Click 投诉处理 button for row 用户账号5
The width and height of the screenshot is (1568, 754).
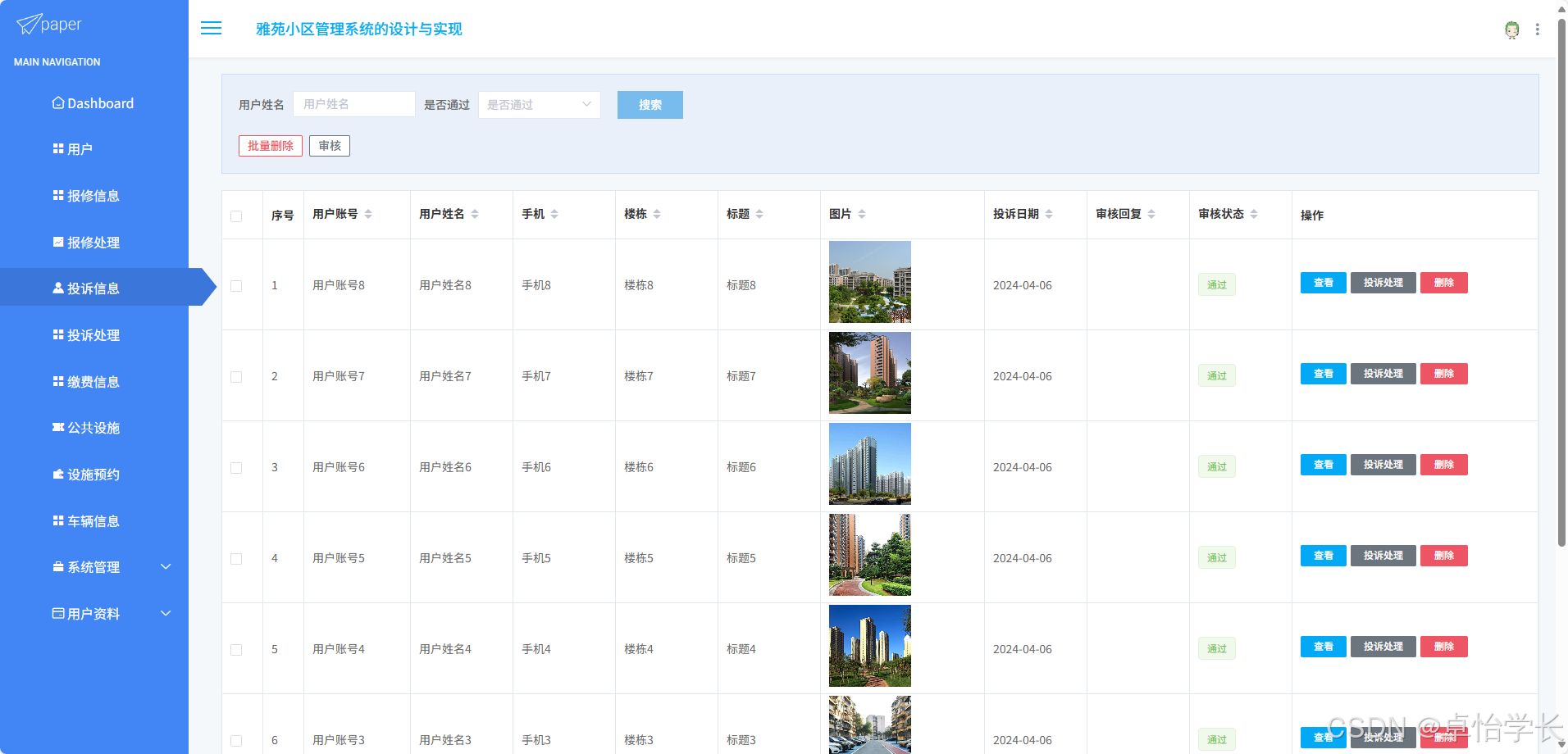coord(1383,556)
